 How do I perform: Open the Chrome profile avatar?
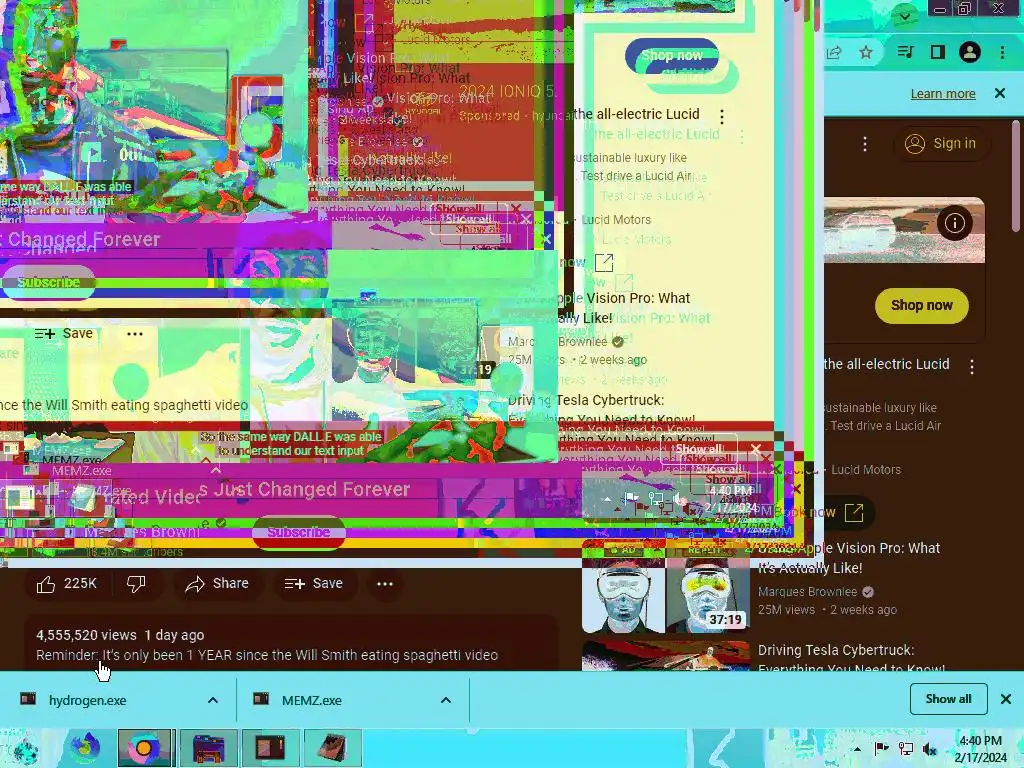coord(970,52)
